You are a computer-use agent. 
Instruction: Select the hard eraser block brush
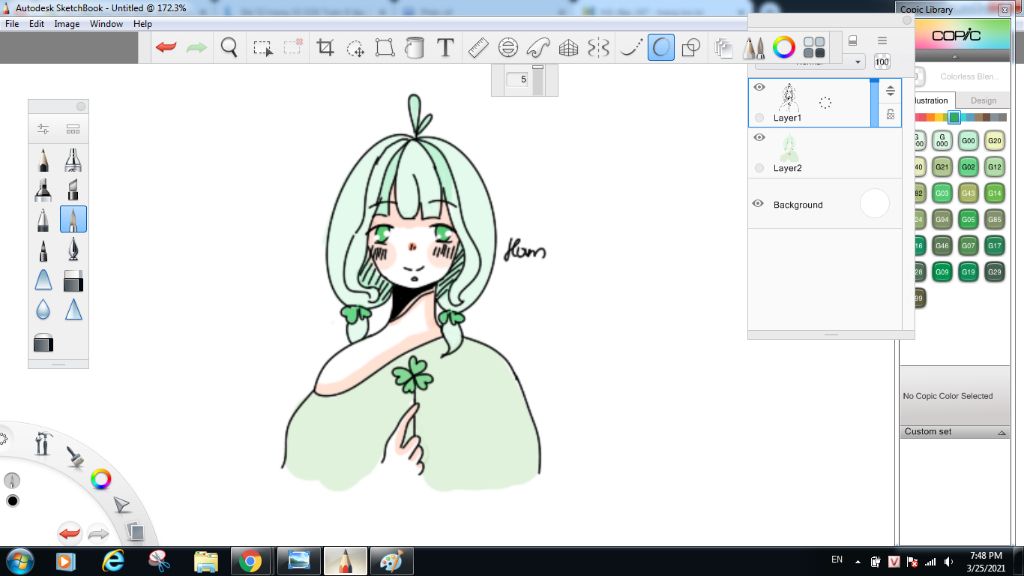73,280
